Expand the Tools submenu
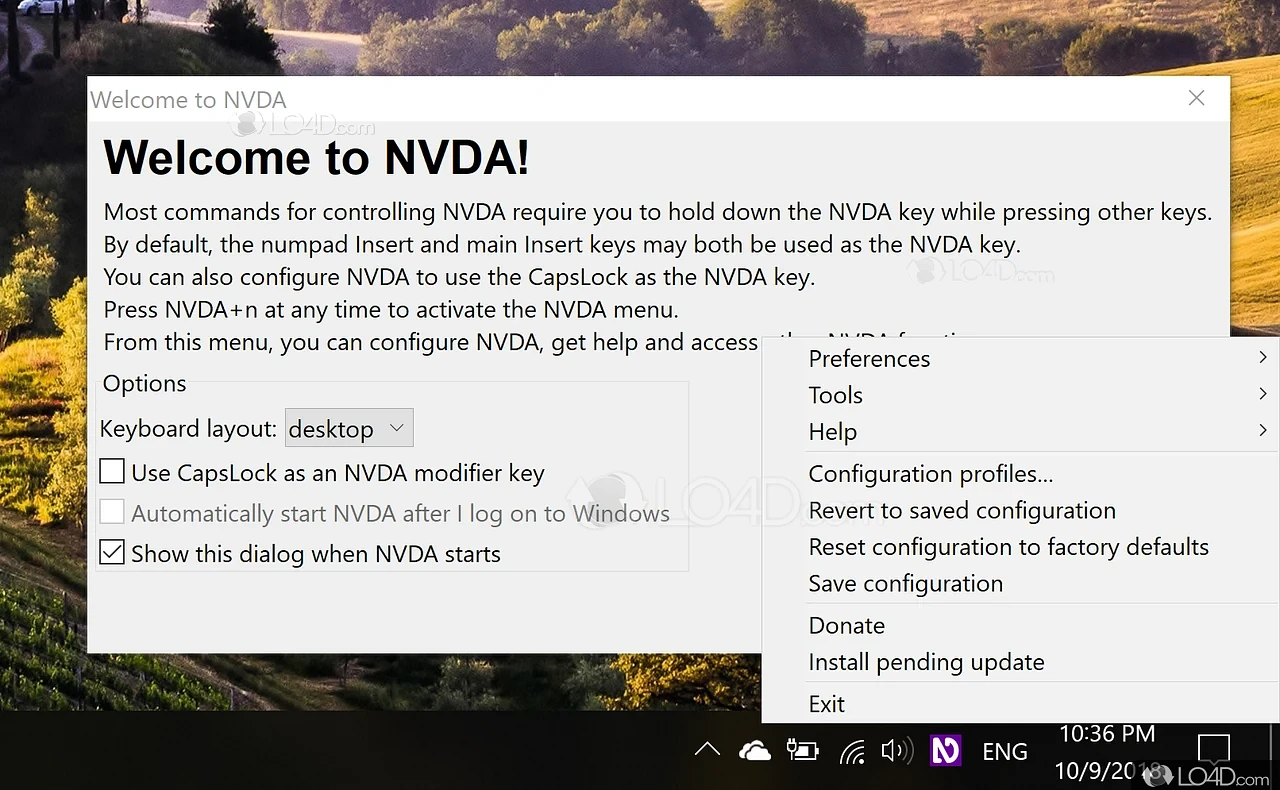This screenshot has height=790, width=1280. pos(836,395)
